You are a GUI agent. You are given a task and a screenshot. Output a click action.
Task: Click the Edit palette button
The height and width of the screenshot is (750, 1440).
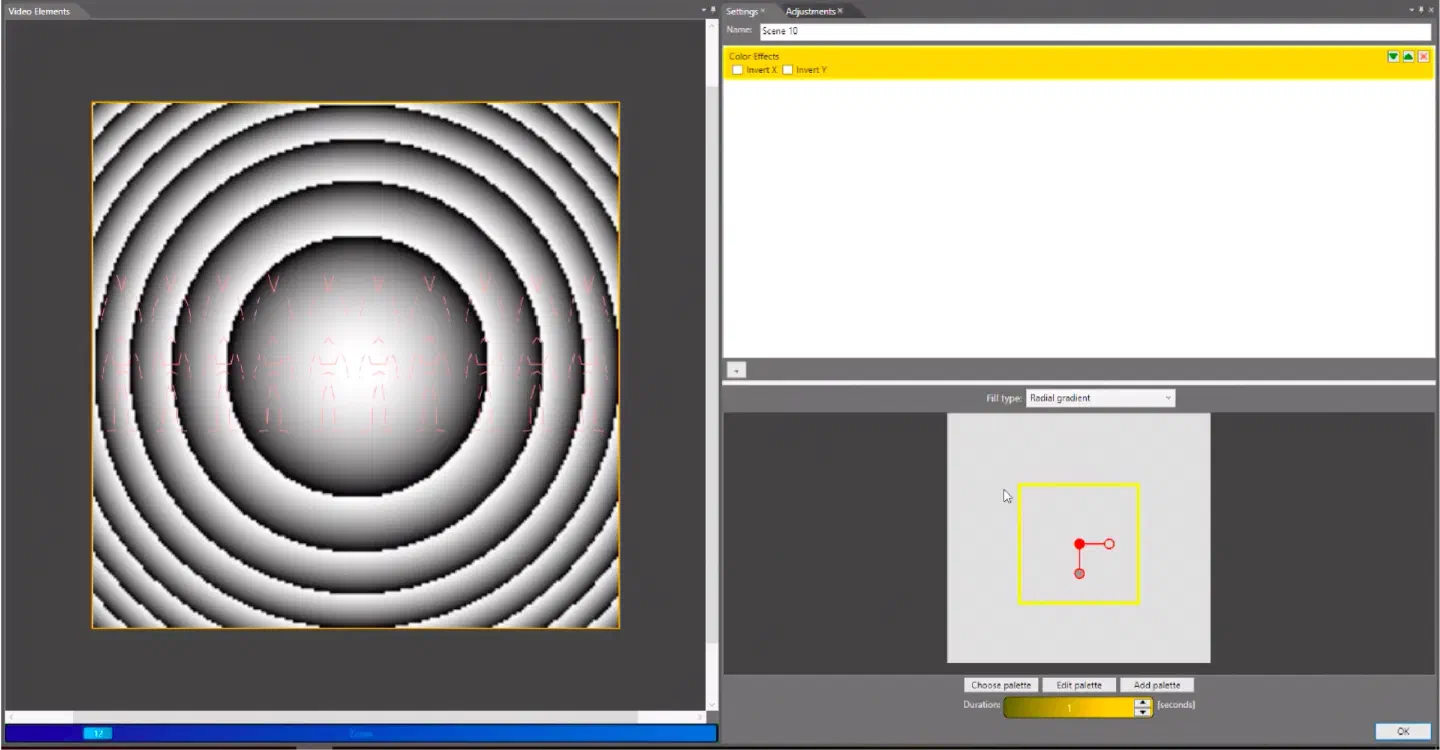(x=1079, y=685)
